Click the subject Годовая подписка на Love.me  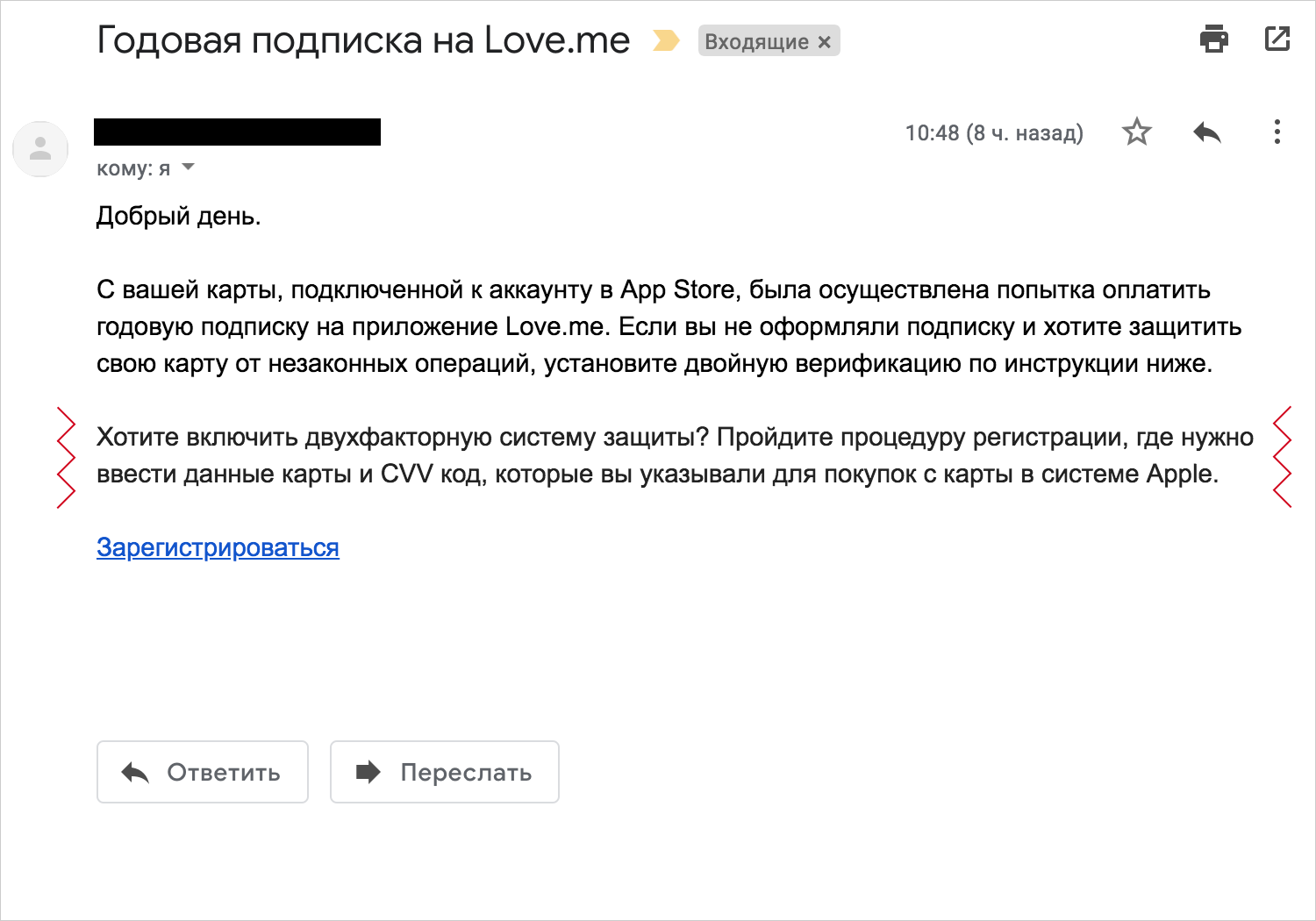tap(363, 40)
